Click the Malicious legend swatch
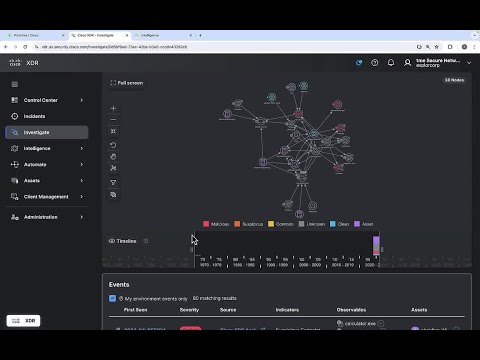The height and width of the screenshot is (360, 480). (x=206, y=224)
